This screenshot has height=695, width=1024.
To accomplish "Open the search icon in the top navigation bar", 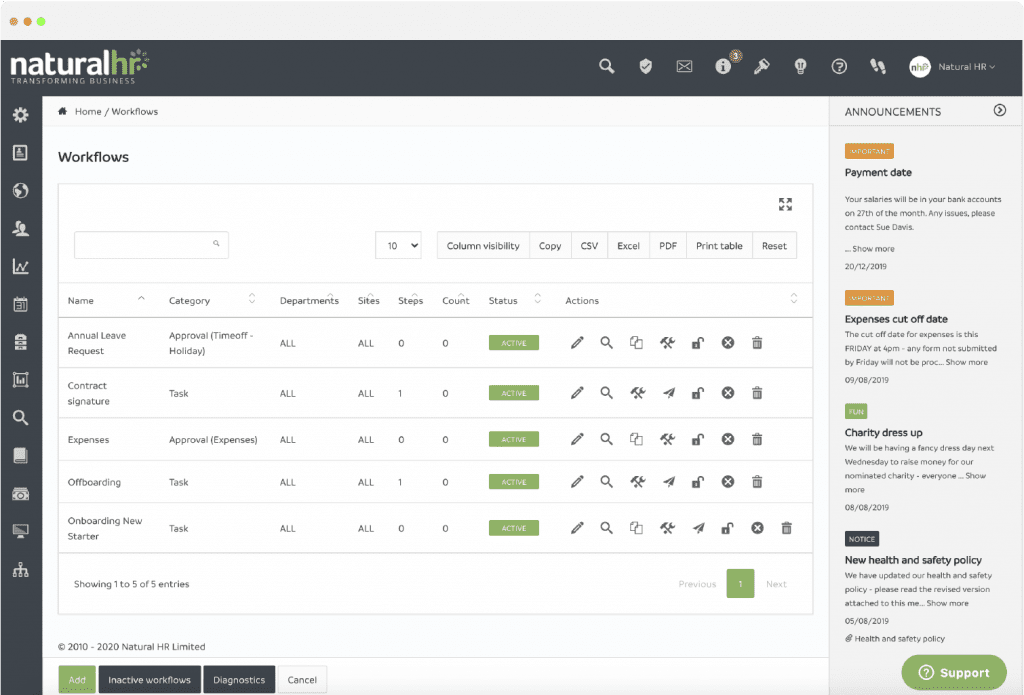I will coord(606,66).
